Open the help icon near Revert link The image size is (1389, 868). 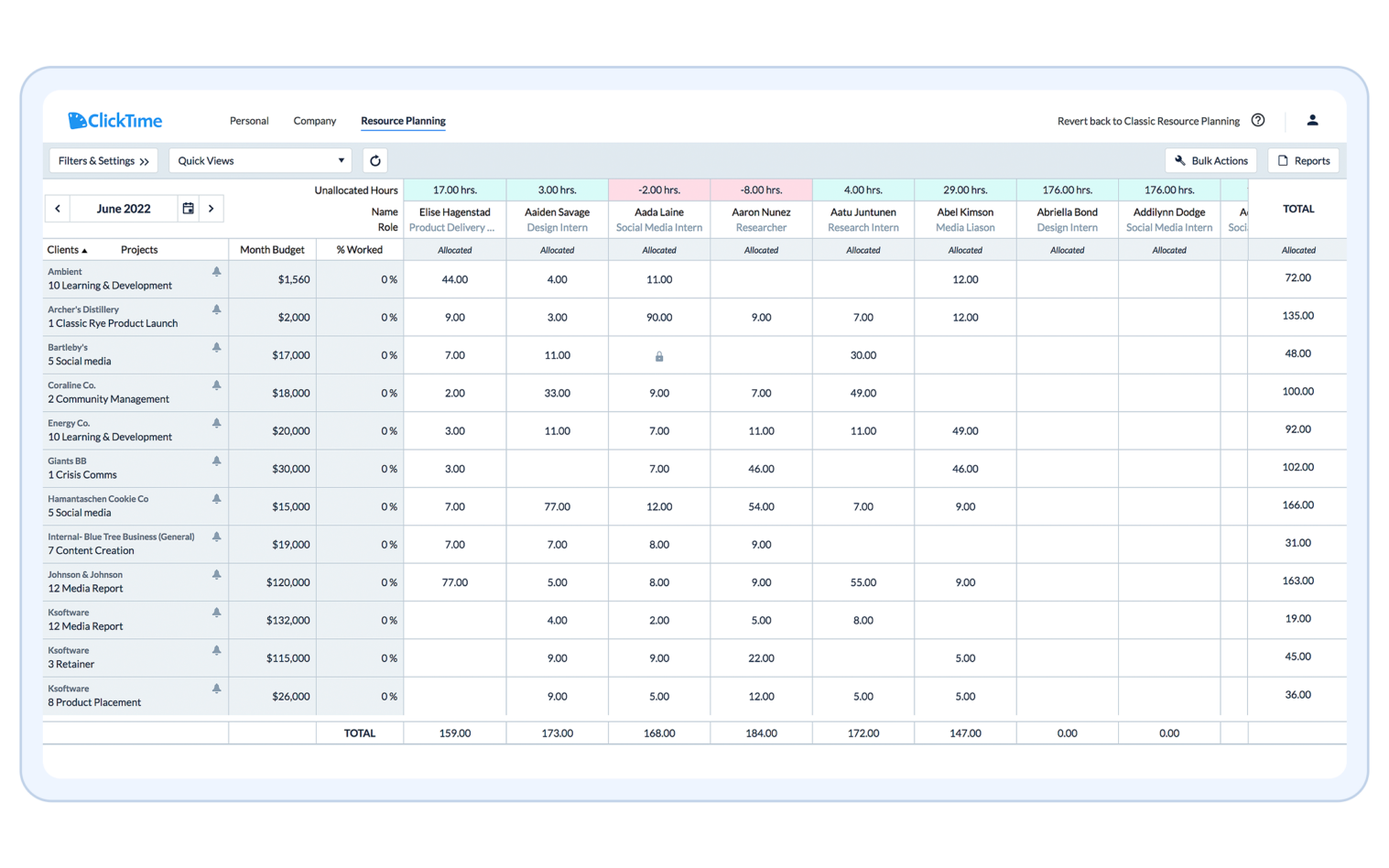pos(1258,120)
